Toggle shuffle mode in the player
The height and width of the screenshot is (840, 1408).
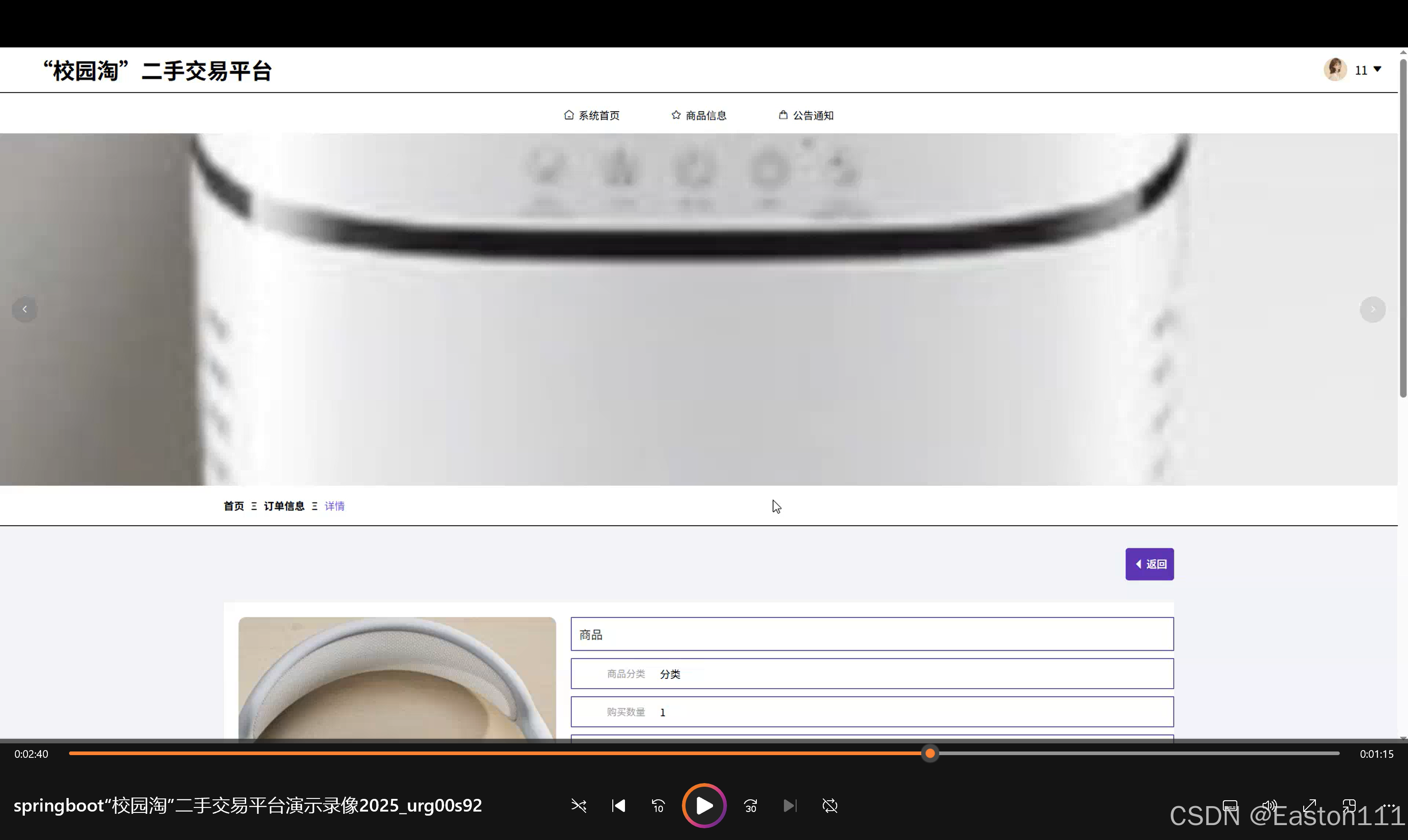coord(578,806)
